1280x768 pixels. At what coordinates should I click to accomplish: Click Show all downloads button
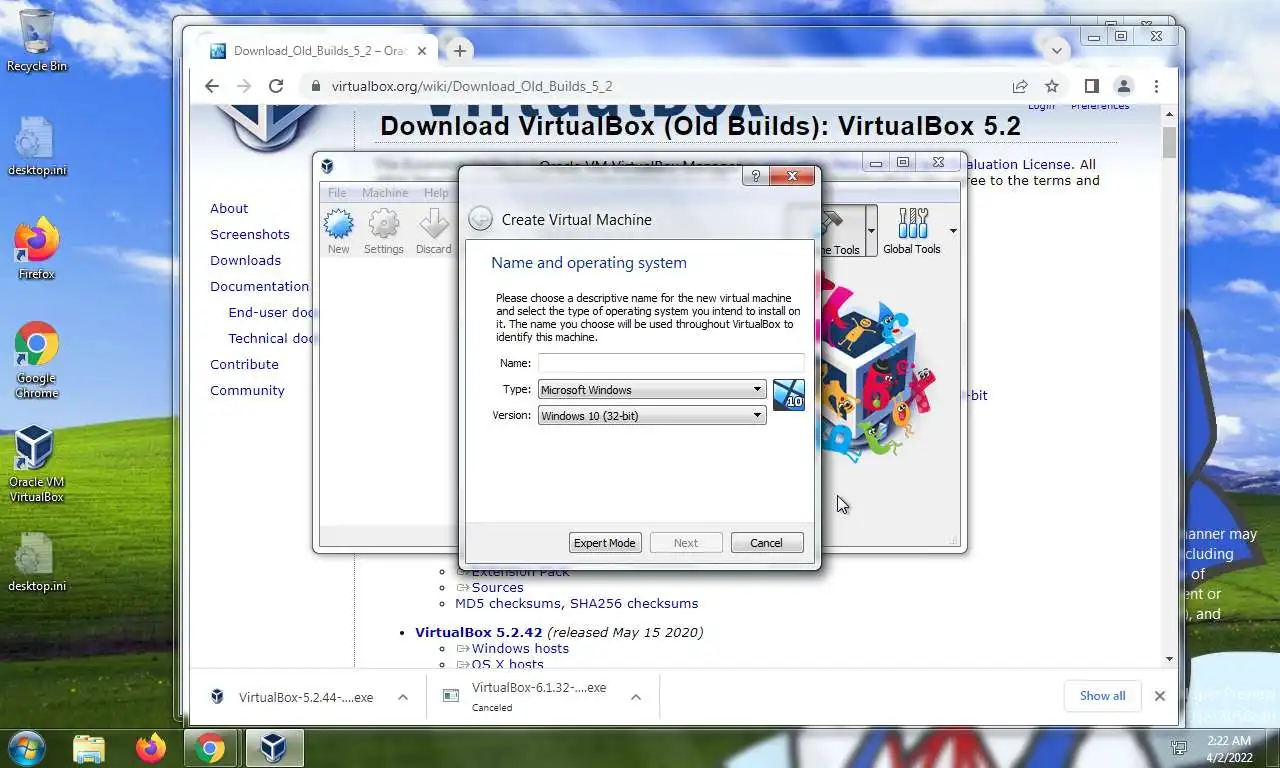[1102, 696]
